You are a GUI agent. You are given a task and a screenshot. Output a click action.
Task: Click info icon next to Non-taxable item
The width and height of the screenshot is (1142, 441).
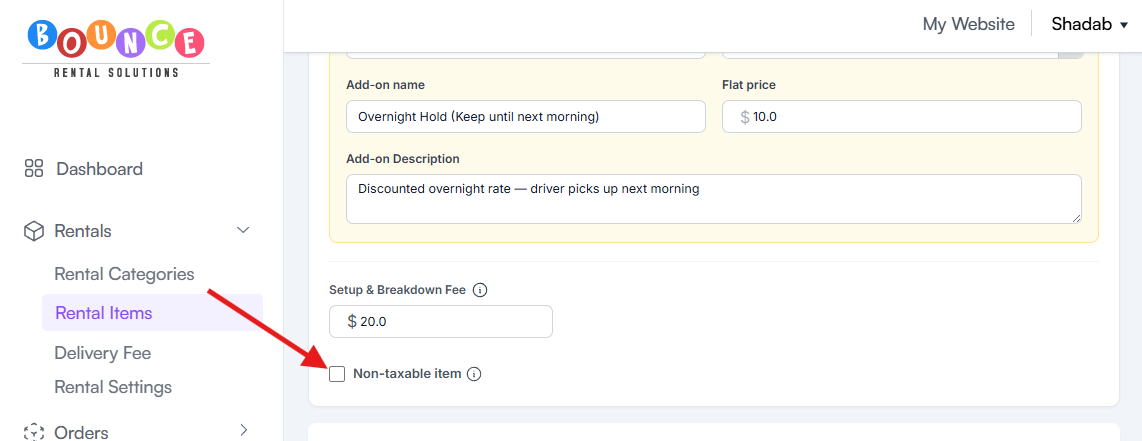(x=474, y=374)
